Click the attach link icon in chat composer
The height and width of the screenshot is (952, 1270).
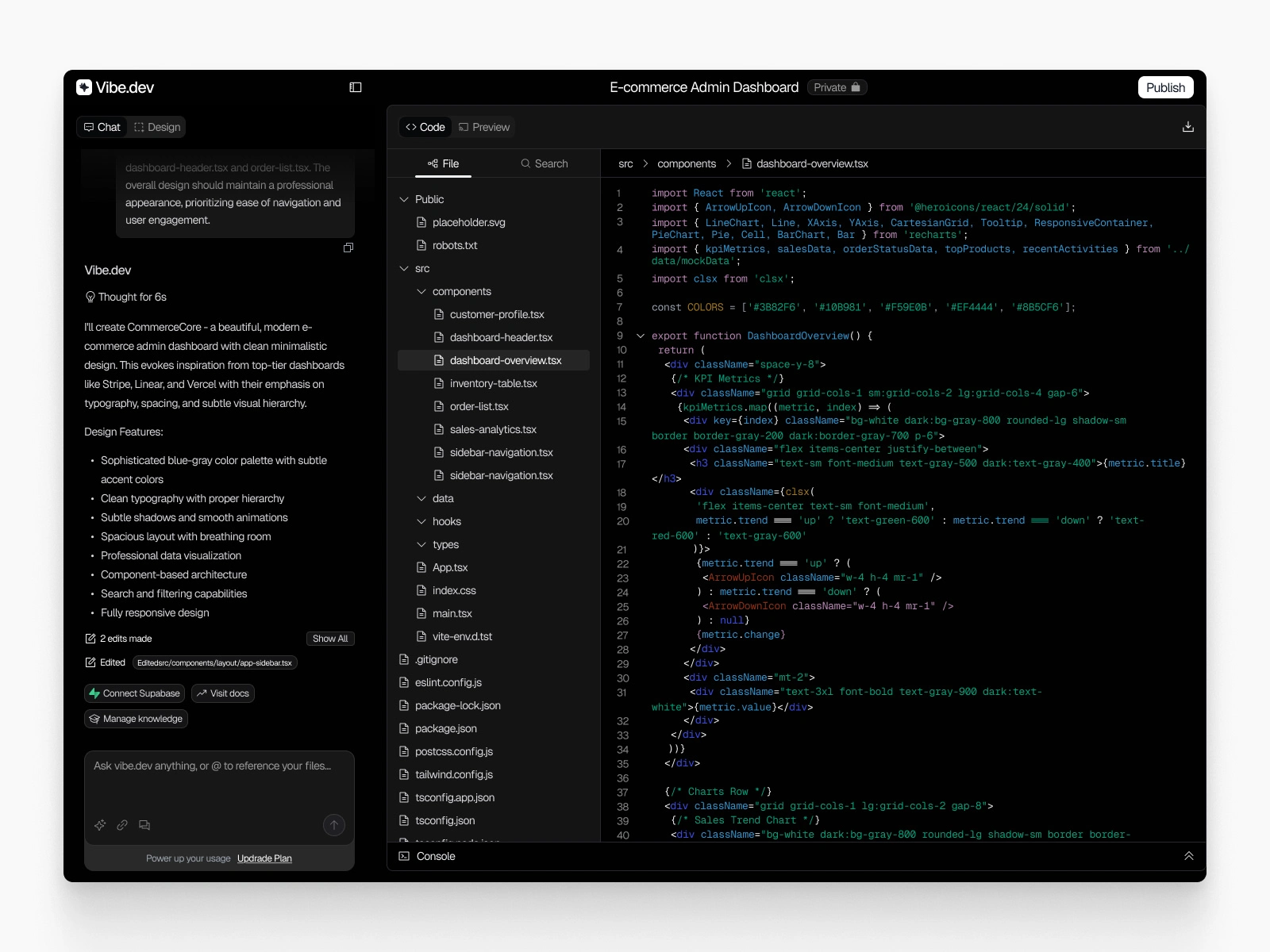coord(122,825)
